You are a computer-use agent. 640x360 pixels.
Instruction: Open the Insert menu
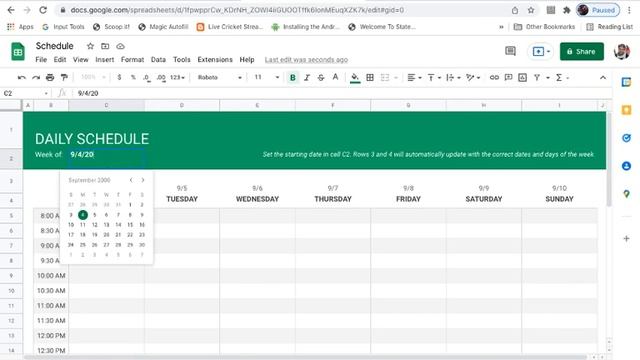pyautogui.click(x=104, y=60)
